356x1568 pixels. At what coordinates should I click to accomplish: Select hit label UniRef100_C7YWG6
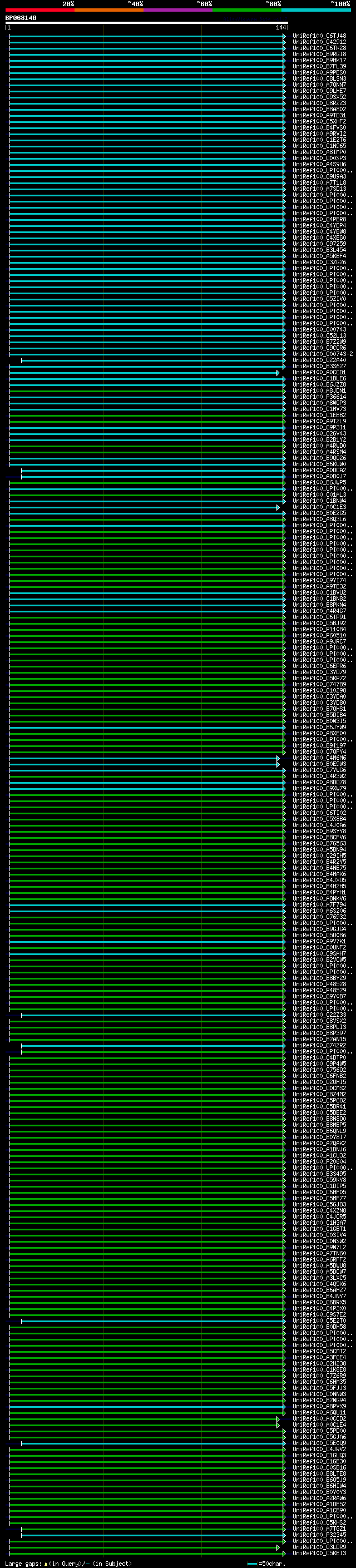tap(319, 770)
